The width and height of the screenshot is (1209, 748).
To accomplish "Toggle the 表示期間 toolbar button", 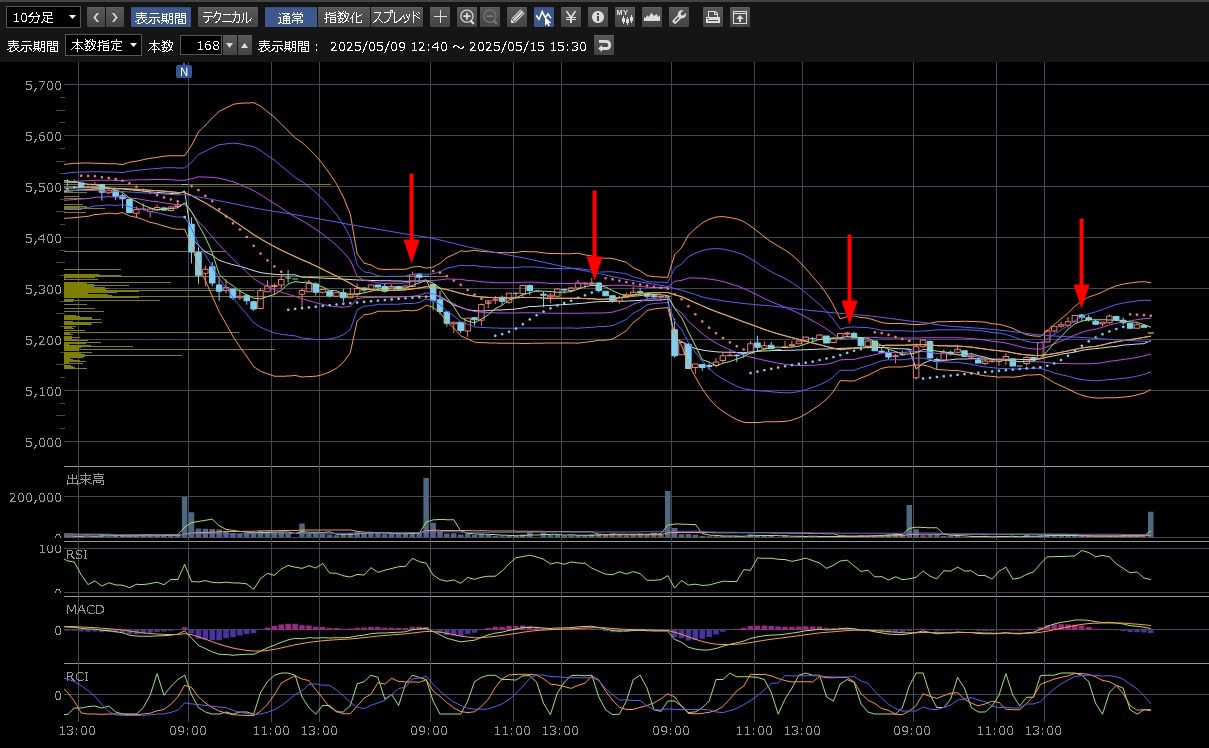I will (x=161, y=17).
